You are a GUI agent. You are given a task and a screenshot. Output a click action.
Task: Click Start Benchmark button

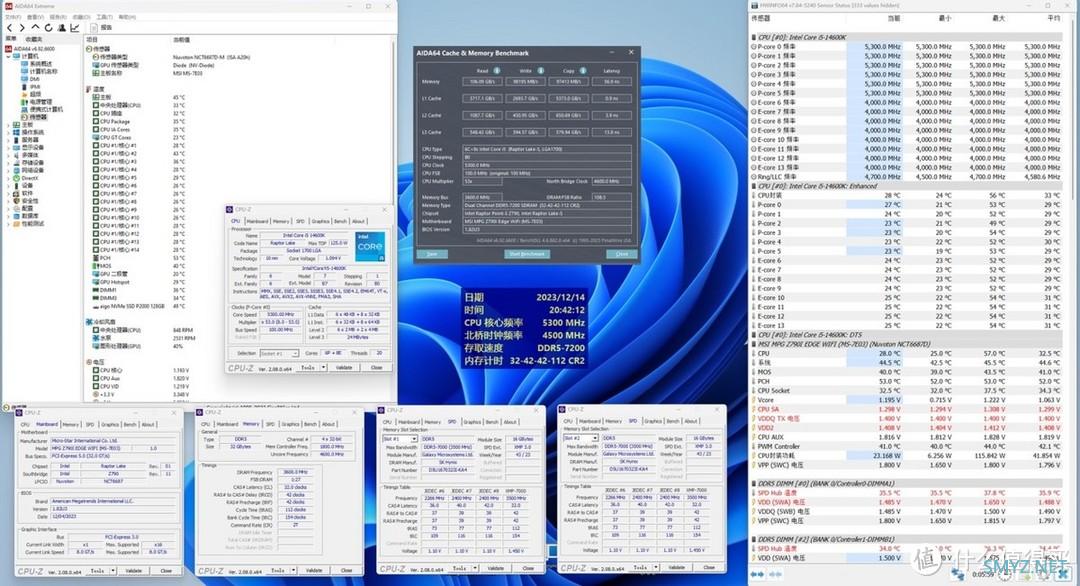coord(528,254)
